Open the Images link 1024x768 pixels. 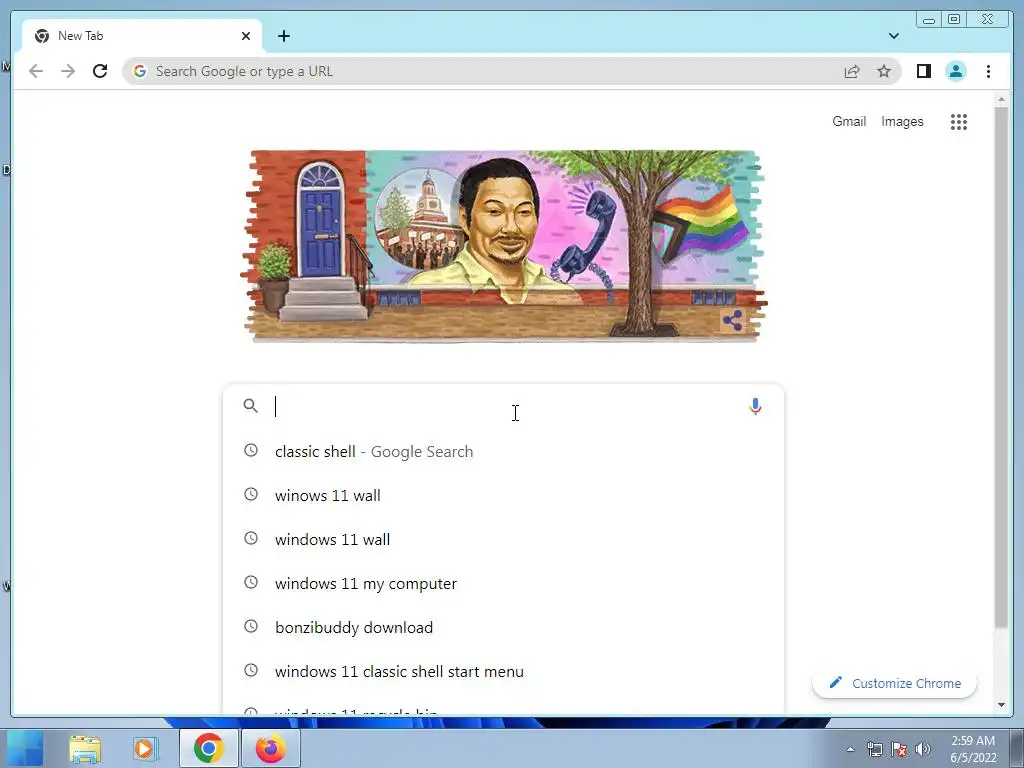[x=902, y=121]
